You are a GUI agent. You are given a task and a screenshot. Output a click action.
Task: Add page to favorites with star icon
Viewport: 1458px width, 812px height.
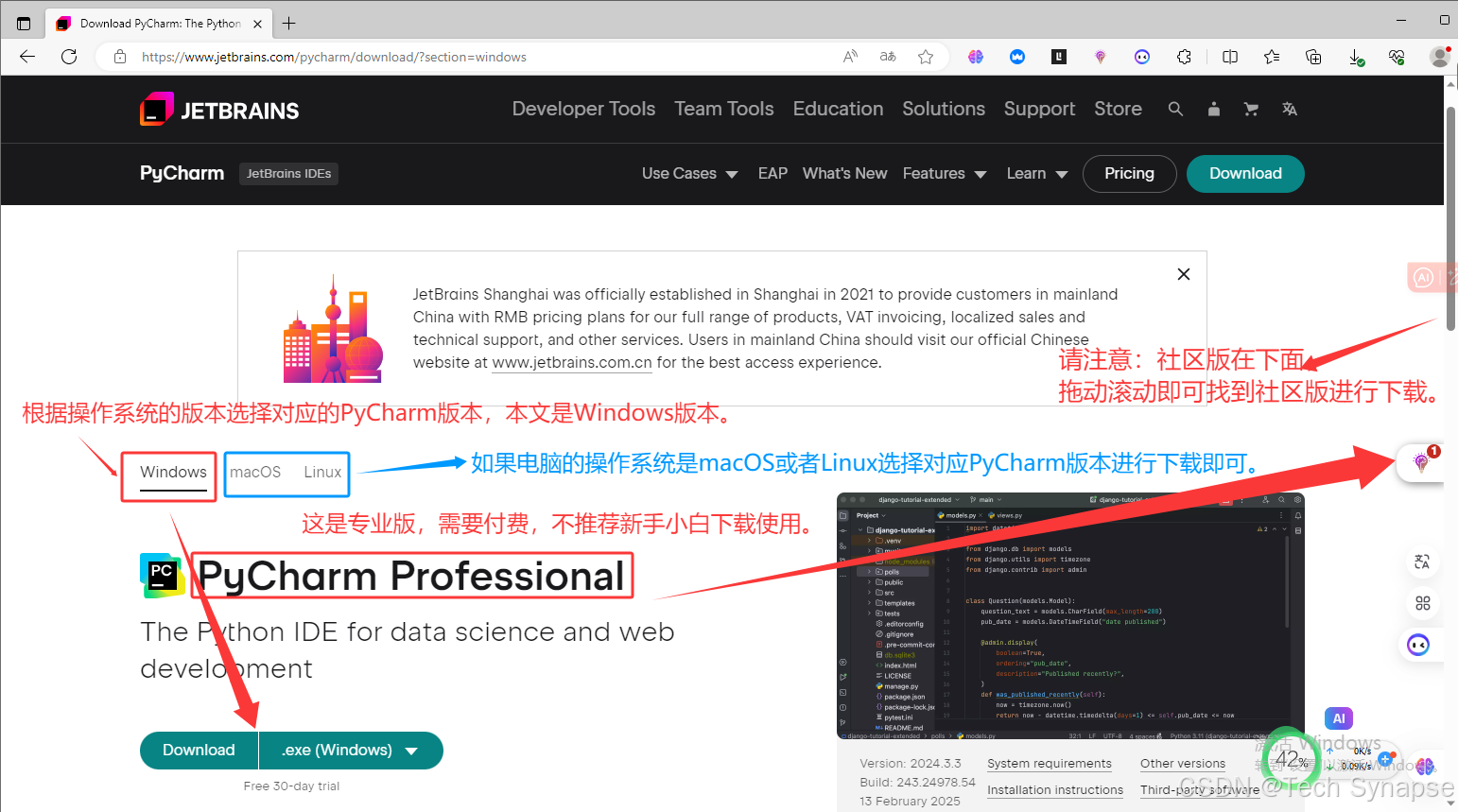coord(926,57)
